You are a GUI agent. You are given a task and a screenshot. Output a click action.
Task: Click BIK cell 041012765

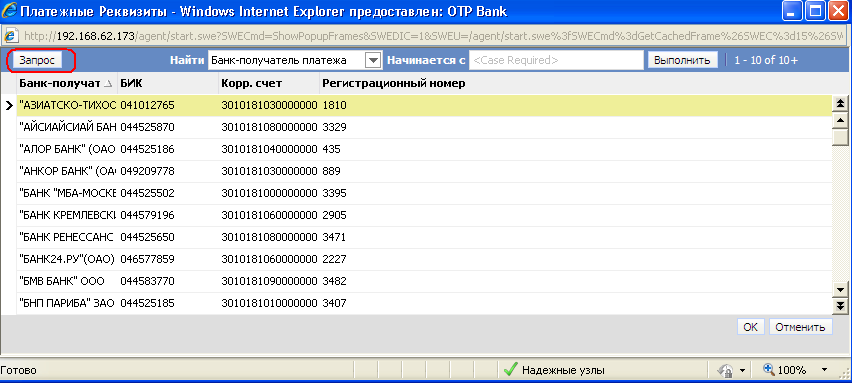[x=147, y=105]
